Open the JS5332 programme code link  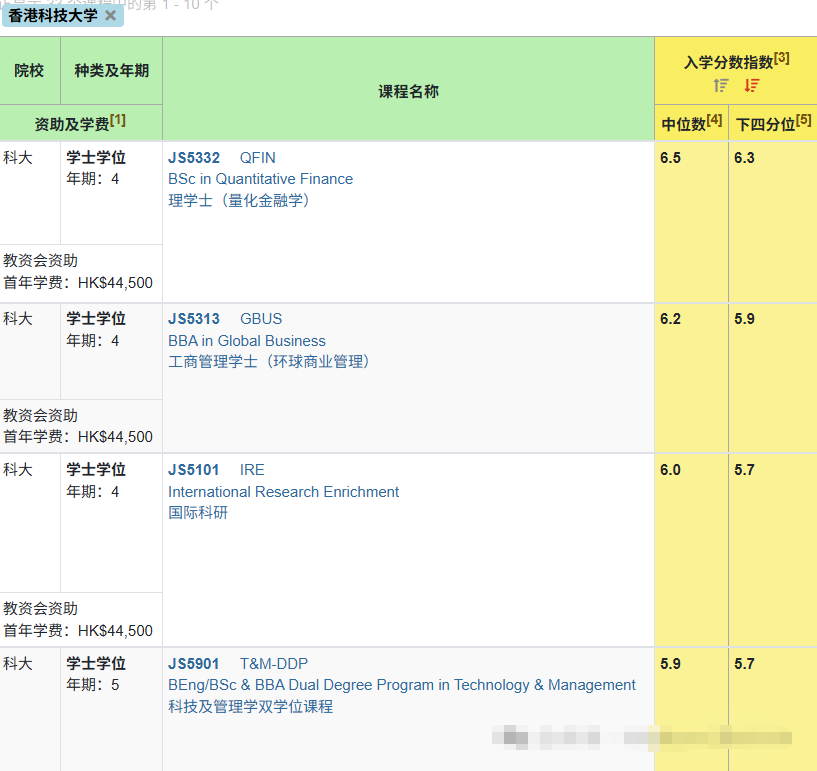tap(194, 158)
